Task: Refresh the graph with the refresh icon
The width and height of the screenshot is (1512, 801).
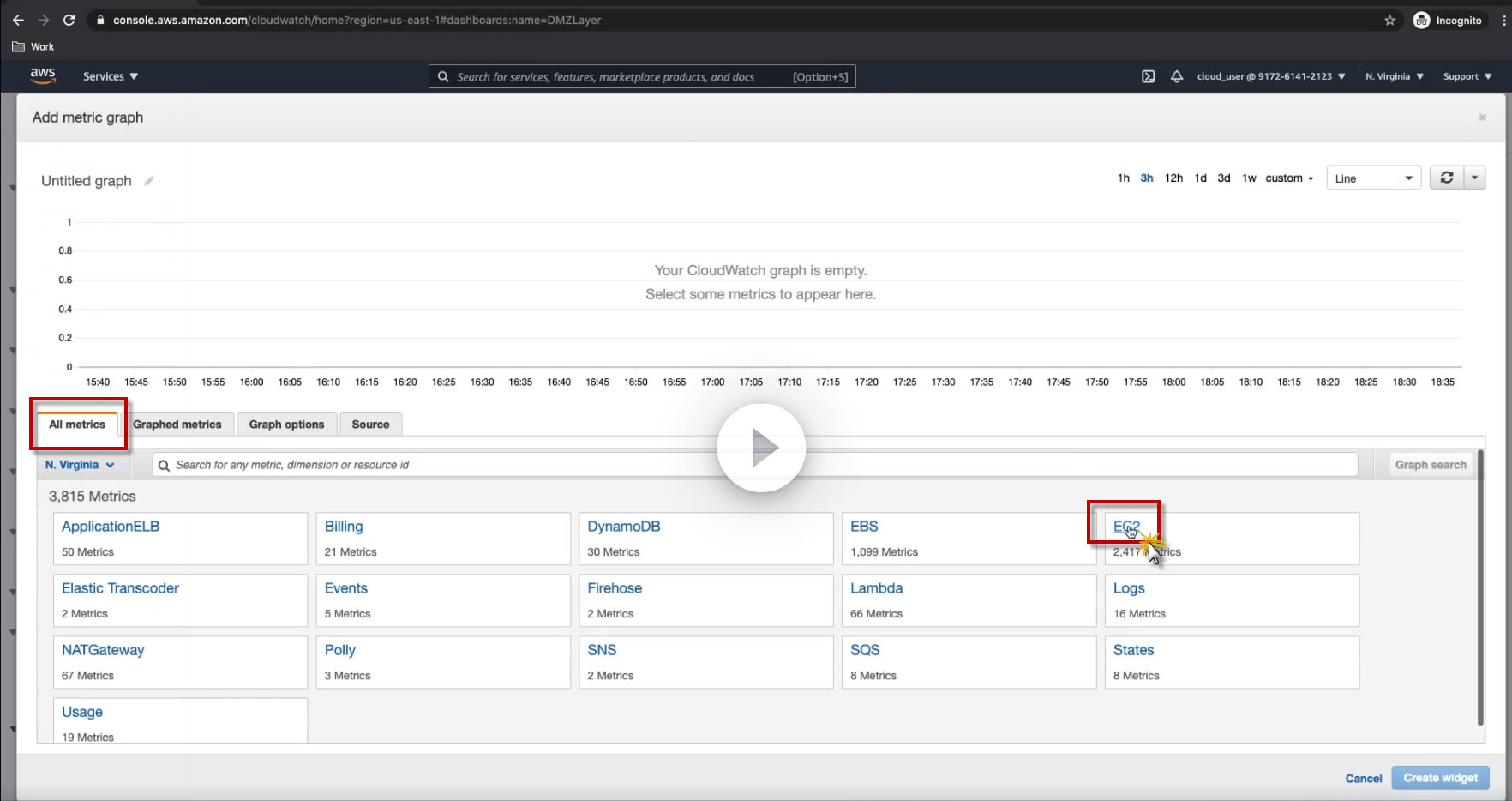Action: pos(1447,178)
